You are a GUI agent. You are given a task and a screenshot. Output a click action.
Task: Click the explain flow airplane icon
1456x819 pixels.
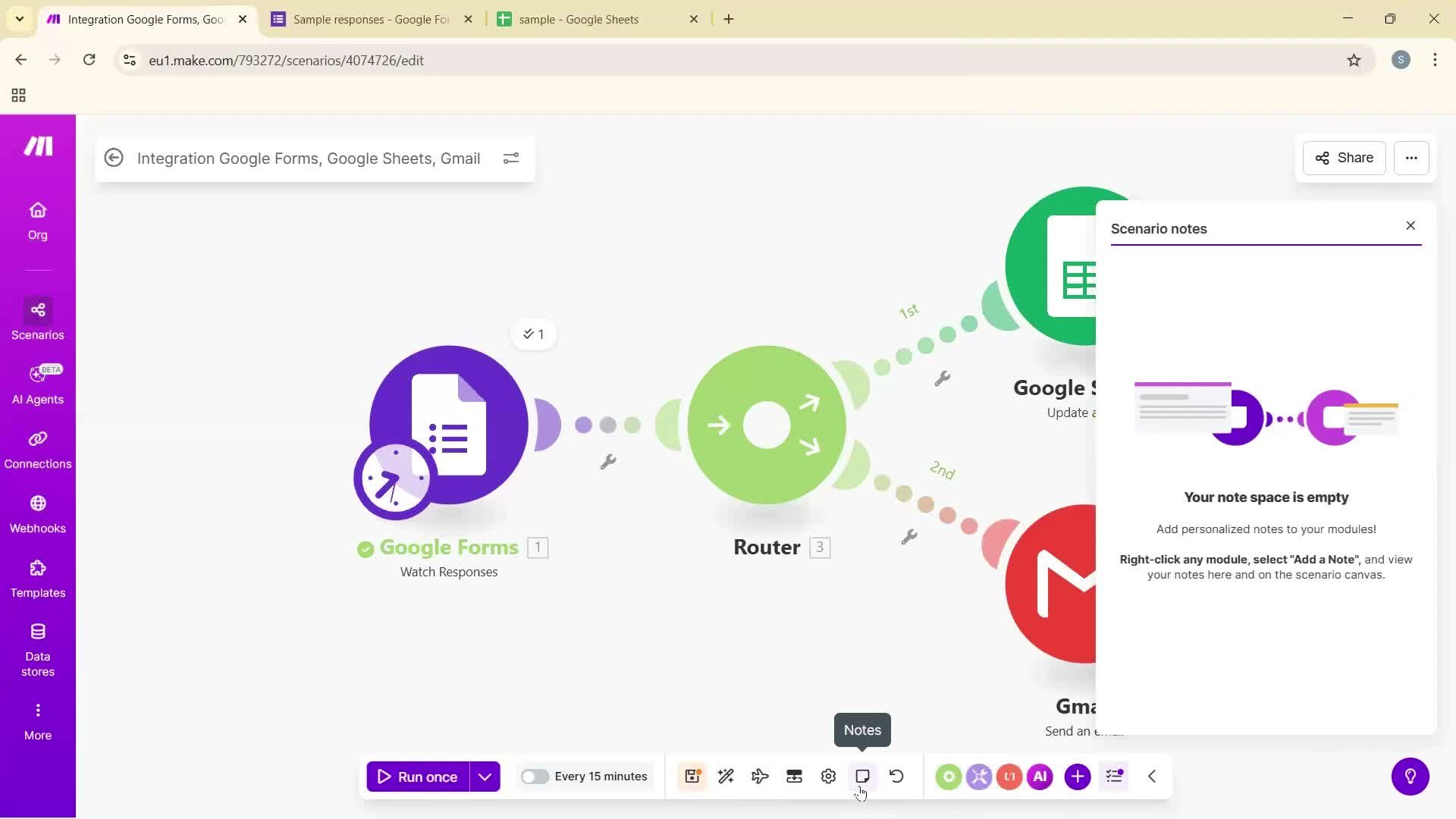point(760,776)
